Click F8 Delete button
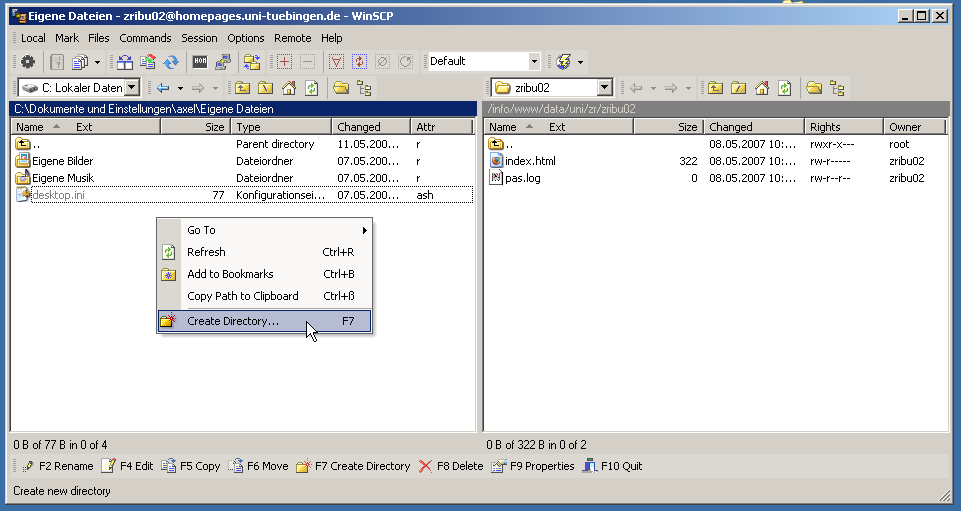 451,466
